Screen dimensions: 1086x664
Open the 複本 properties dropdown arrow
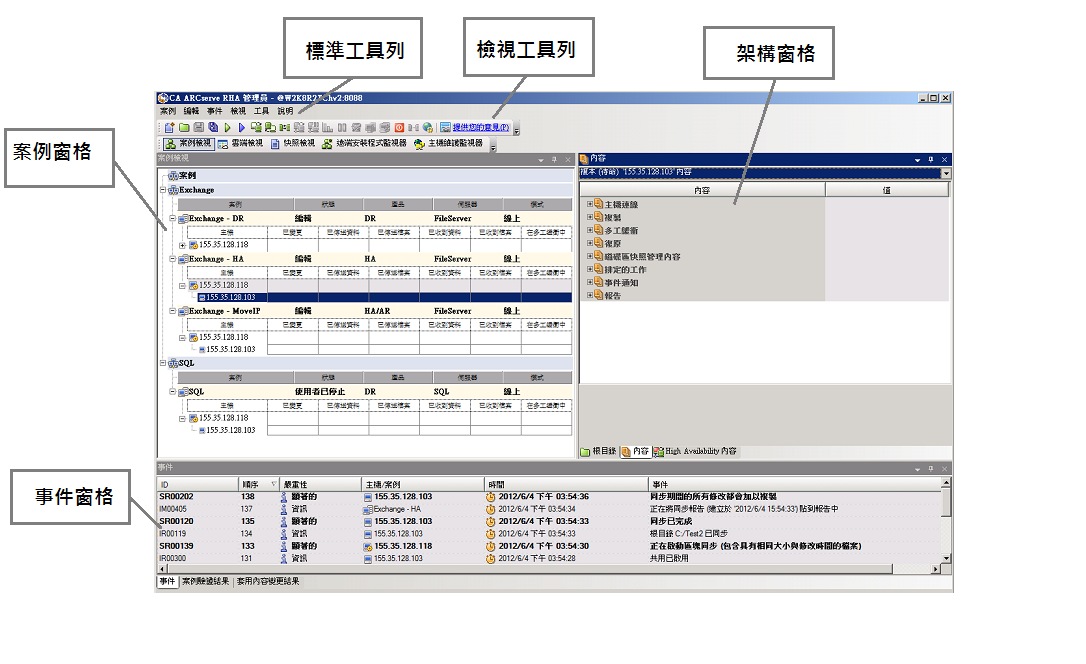(x=945, y=174)
